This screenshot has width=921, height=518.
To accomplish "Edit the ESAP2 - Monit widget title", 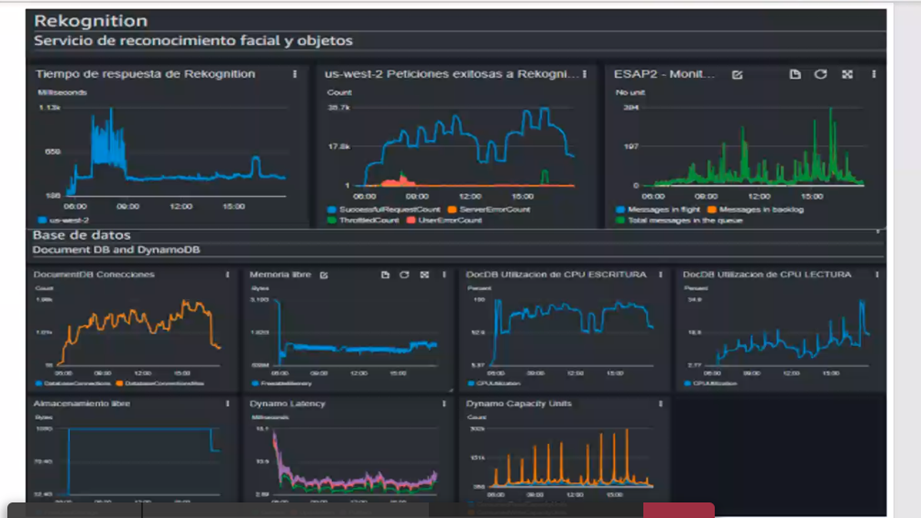I will click(737, 75).
